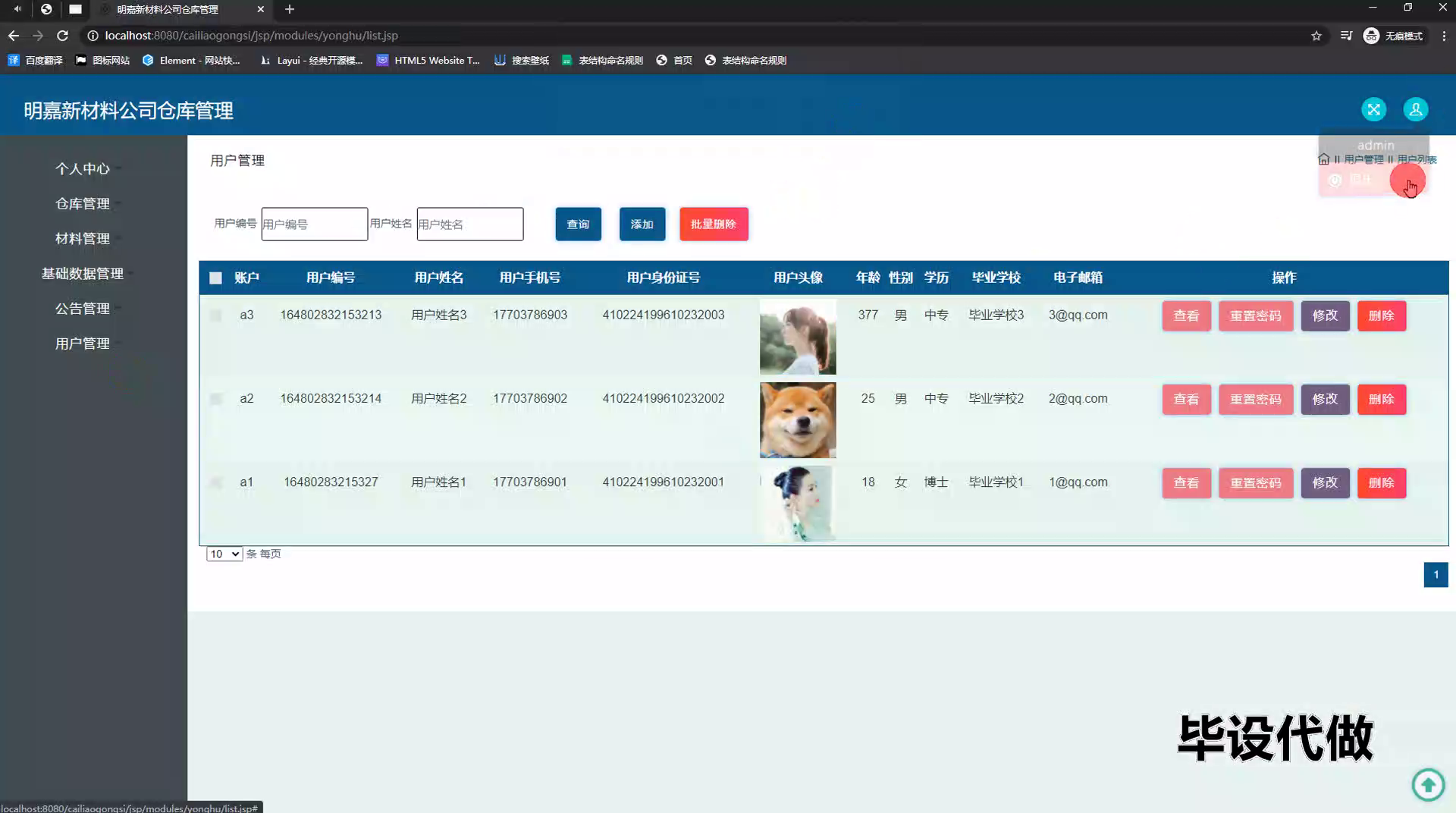1456x813 pixels.
Task: Click the 批量删除 batch delete button
Action: pyautogui.click(x=714, y=224)
